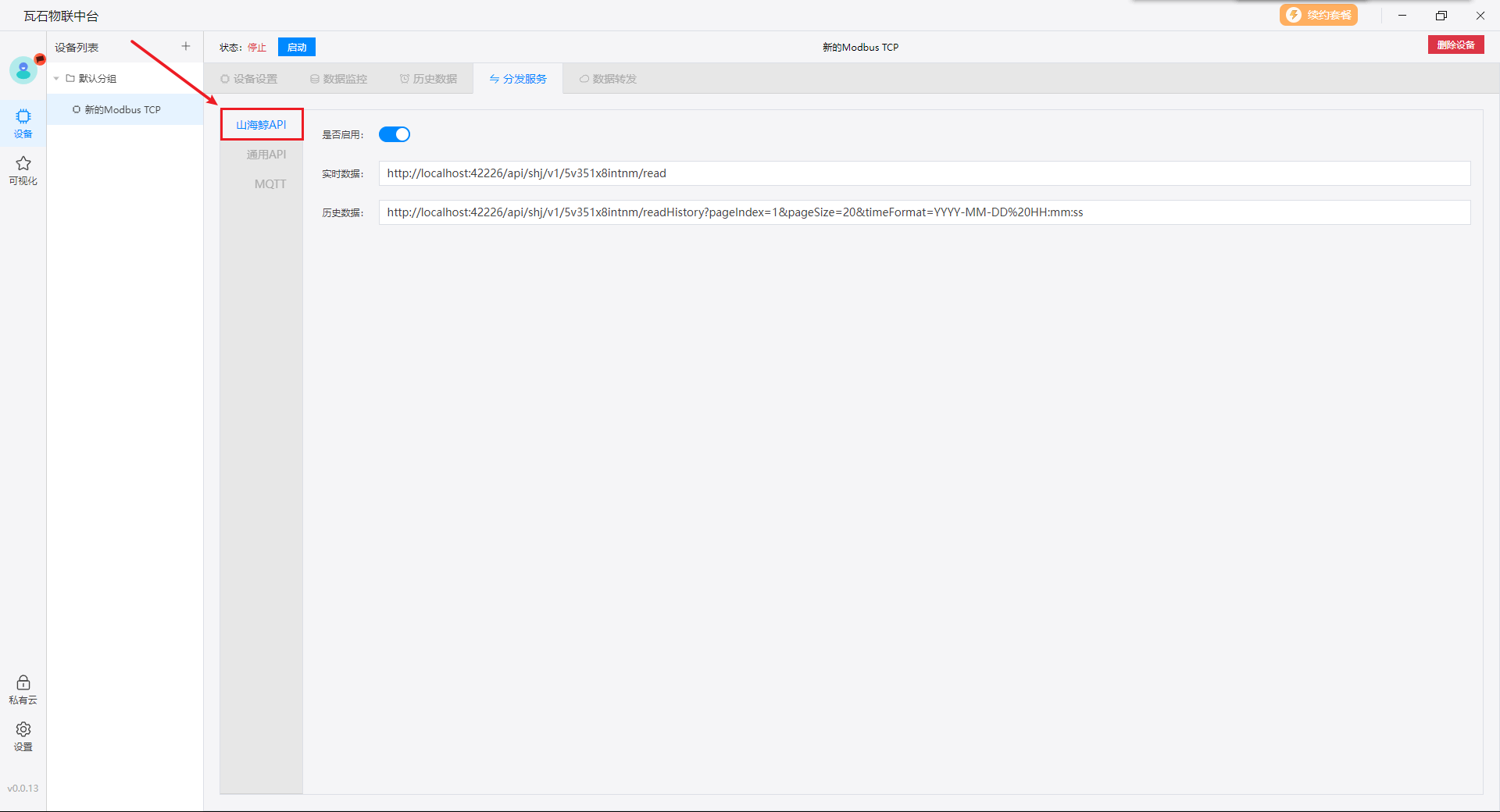Click the 实时数据 URL field

[x=924, y=173]
